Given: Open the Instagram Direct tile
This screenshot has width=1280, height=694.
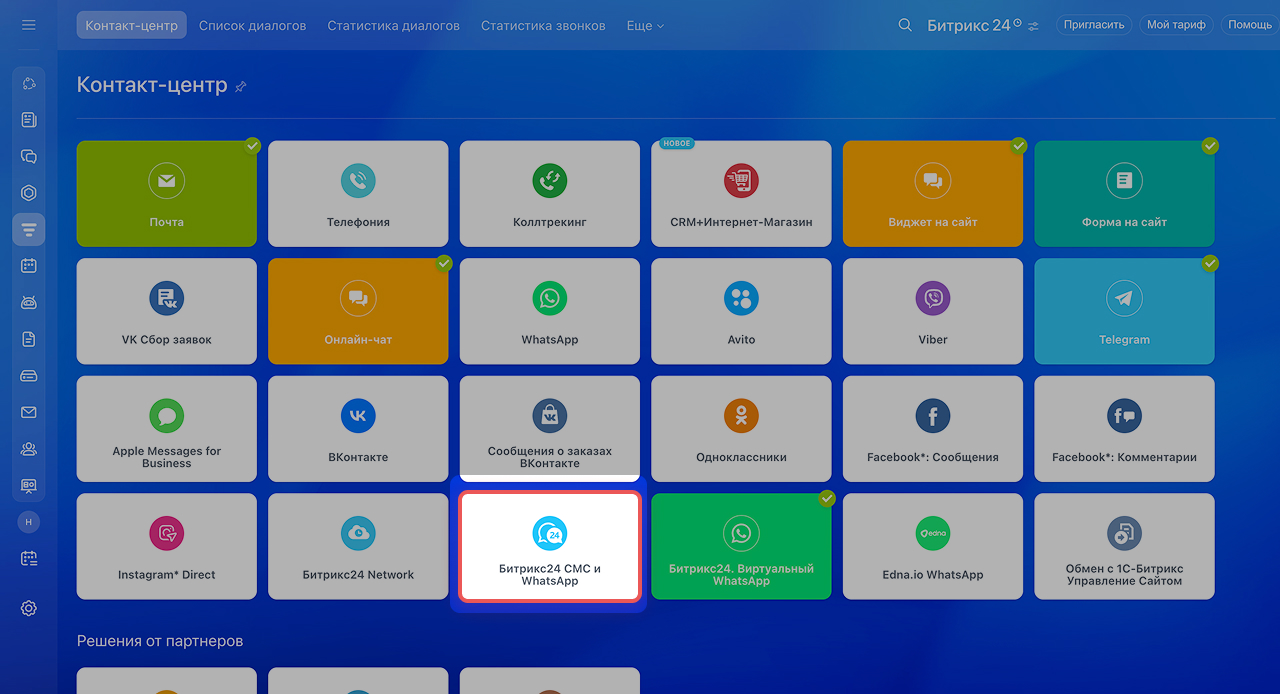Looking at the screenshot, I should point(166,547).
